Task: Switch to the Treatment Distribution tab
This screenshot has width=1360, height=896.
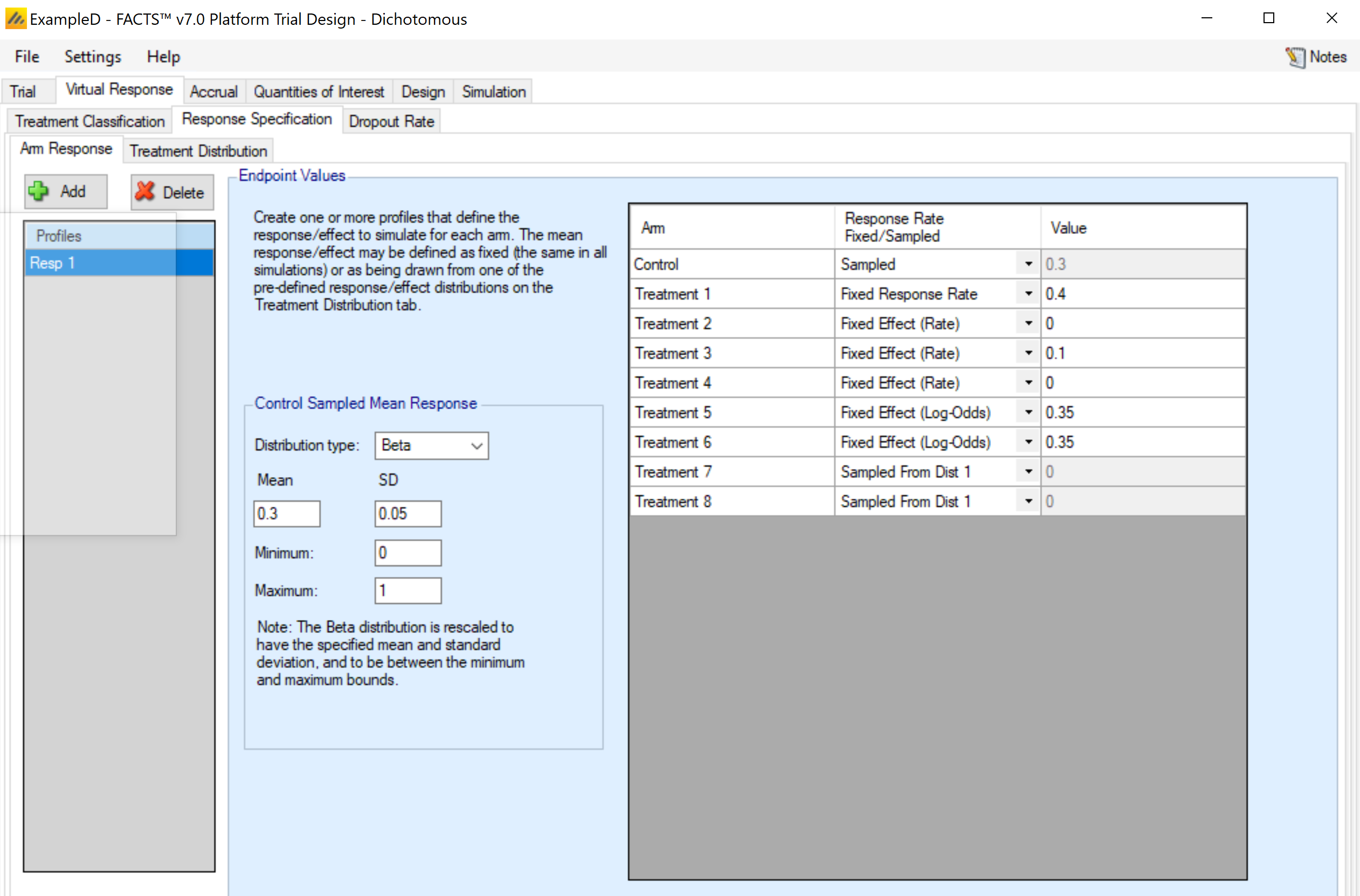Action: click(x=198, y=151)
